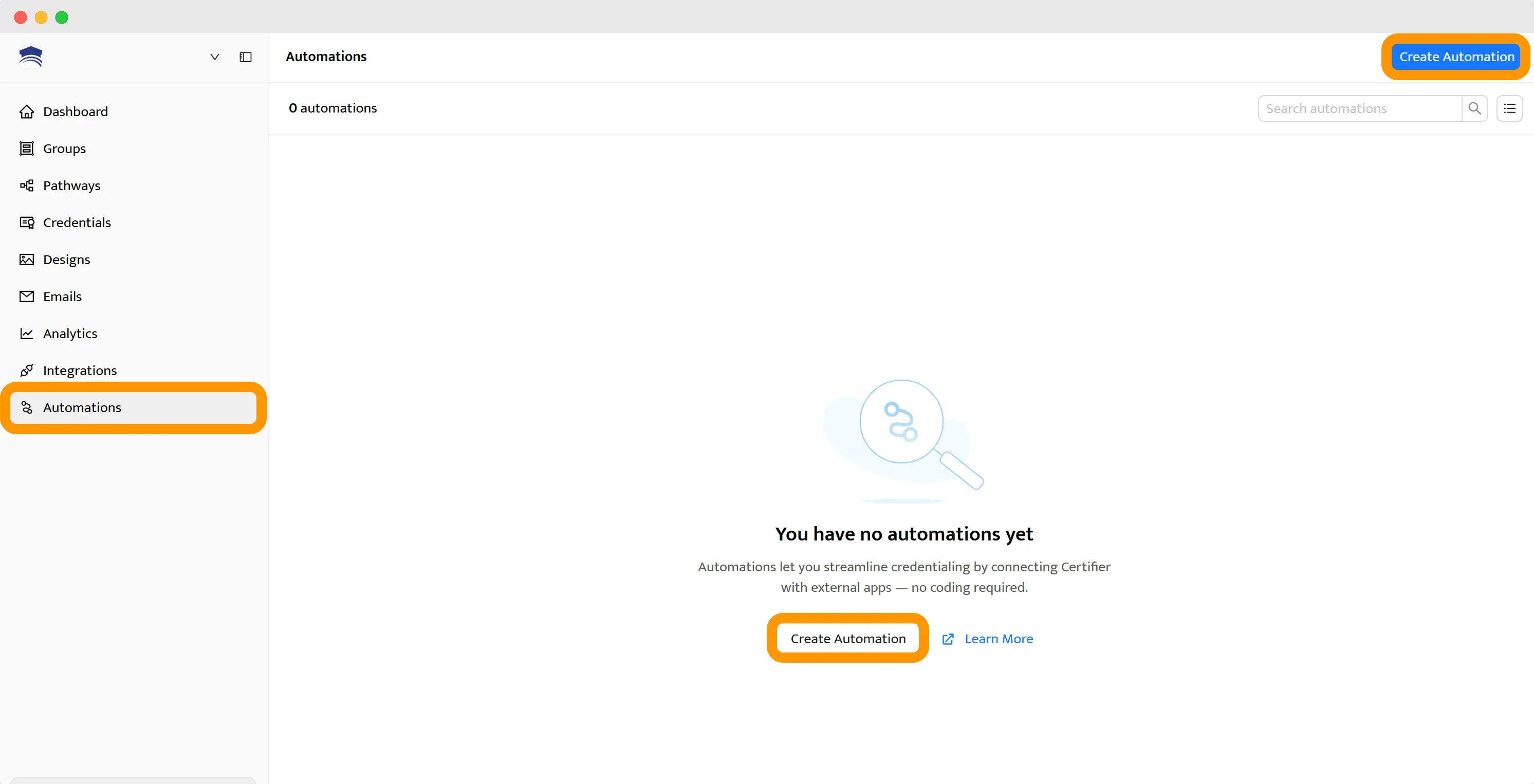The image size is (1534, 784).
Task: Open Credentials via its sidebar icon
Action: (x=27, y=222)
